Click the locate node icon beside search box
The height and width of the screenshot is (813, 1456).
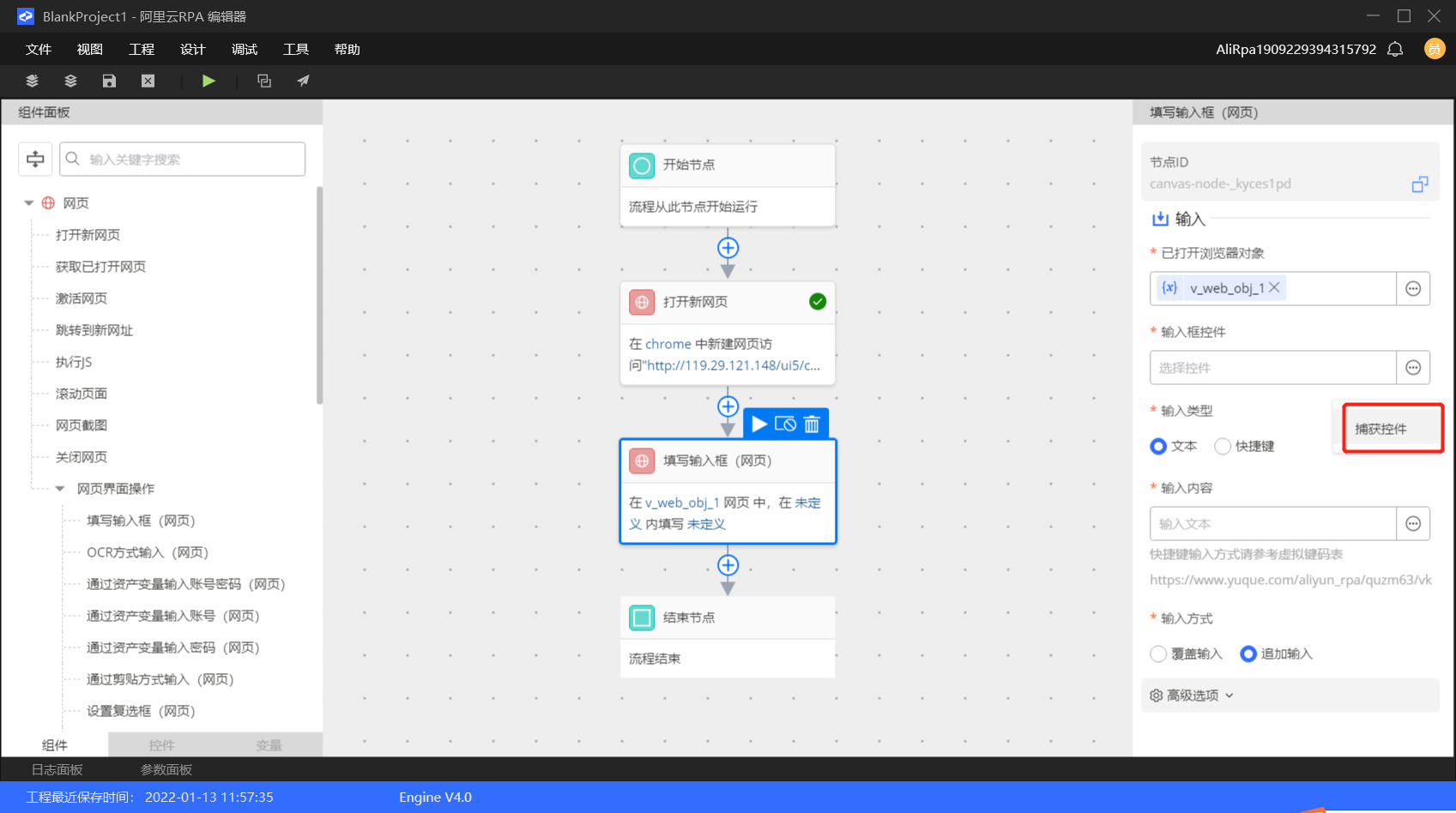[35, 159]
